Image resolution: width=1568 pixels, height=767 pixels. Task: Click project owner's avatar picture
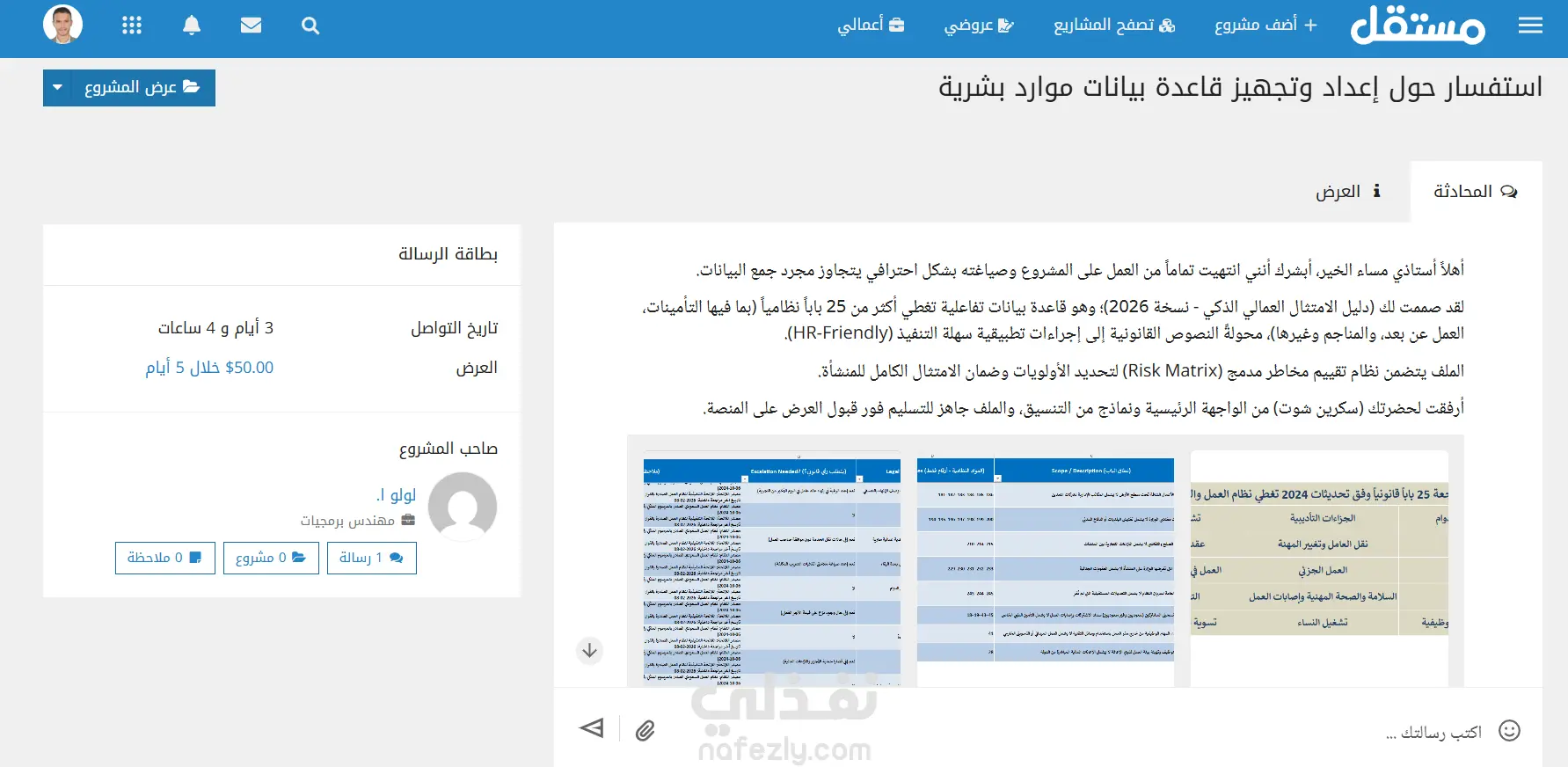463,507
